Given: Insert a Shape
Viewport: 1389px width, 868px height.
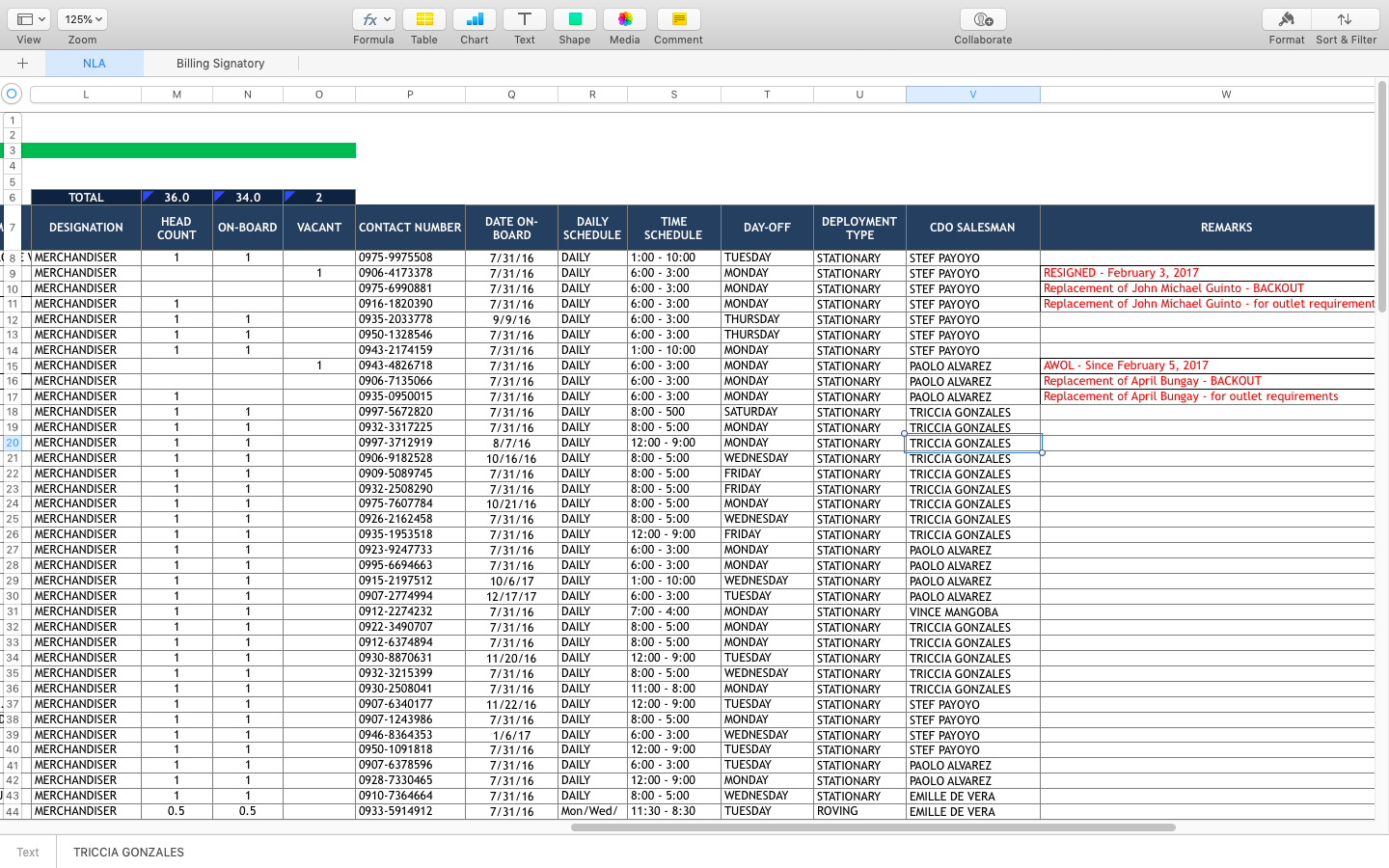Looking at the screenshot, I should pos(574,19).
